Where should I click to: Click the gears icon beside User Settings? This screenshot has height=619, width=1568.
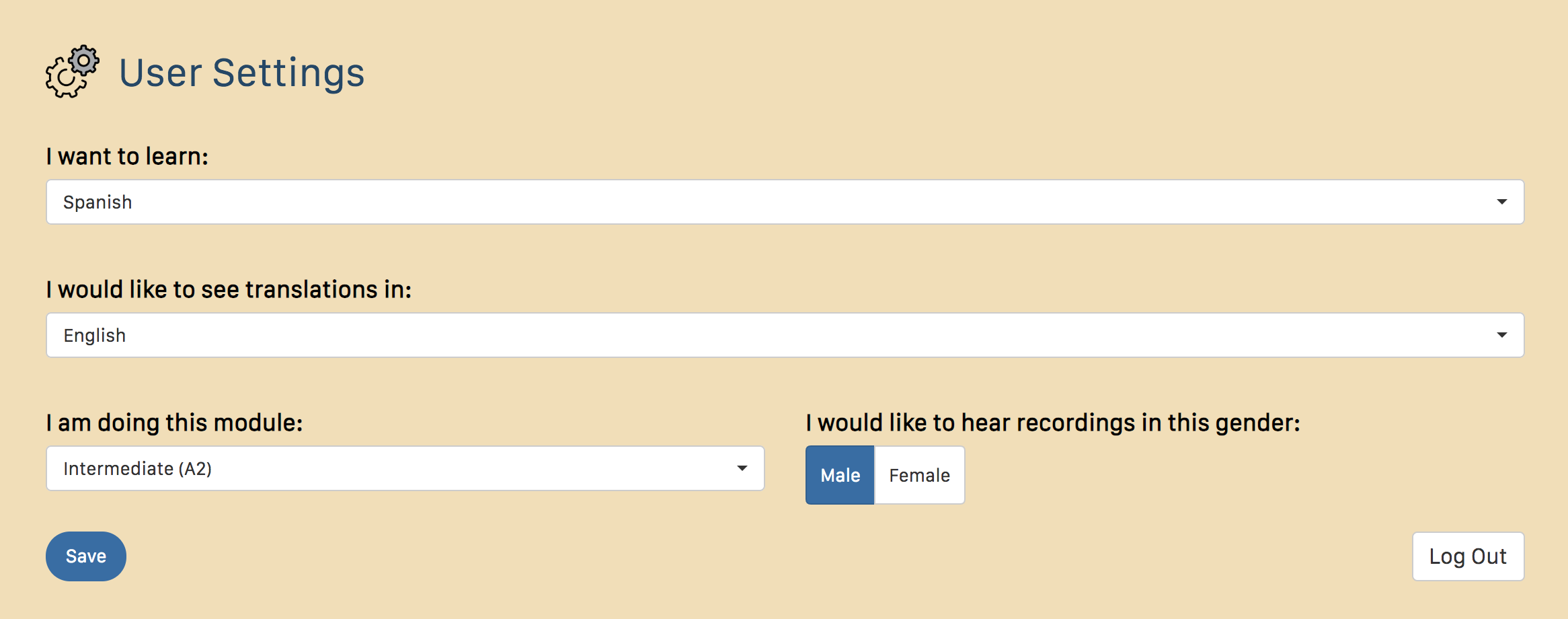[72, 72]
